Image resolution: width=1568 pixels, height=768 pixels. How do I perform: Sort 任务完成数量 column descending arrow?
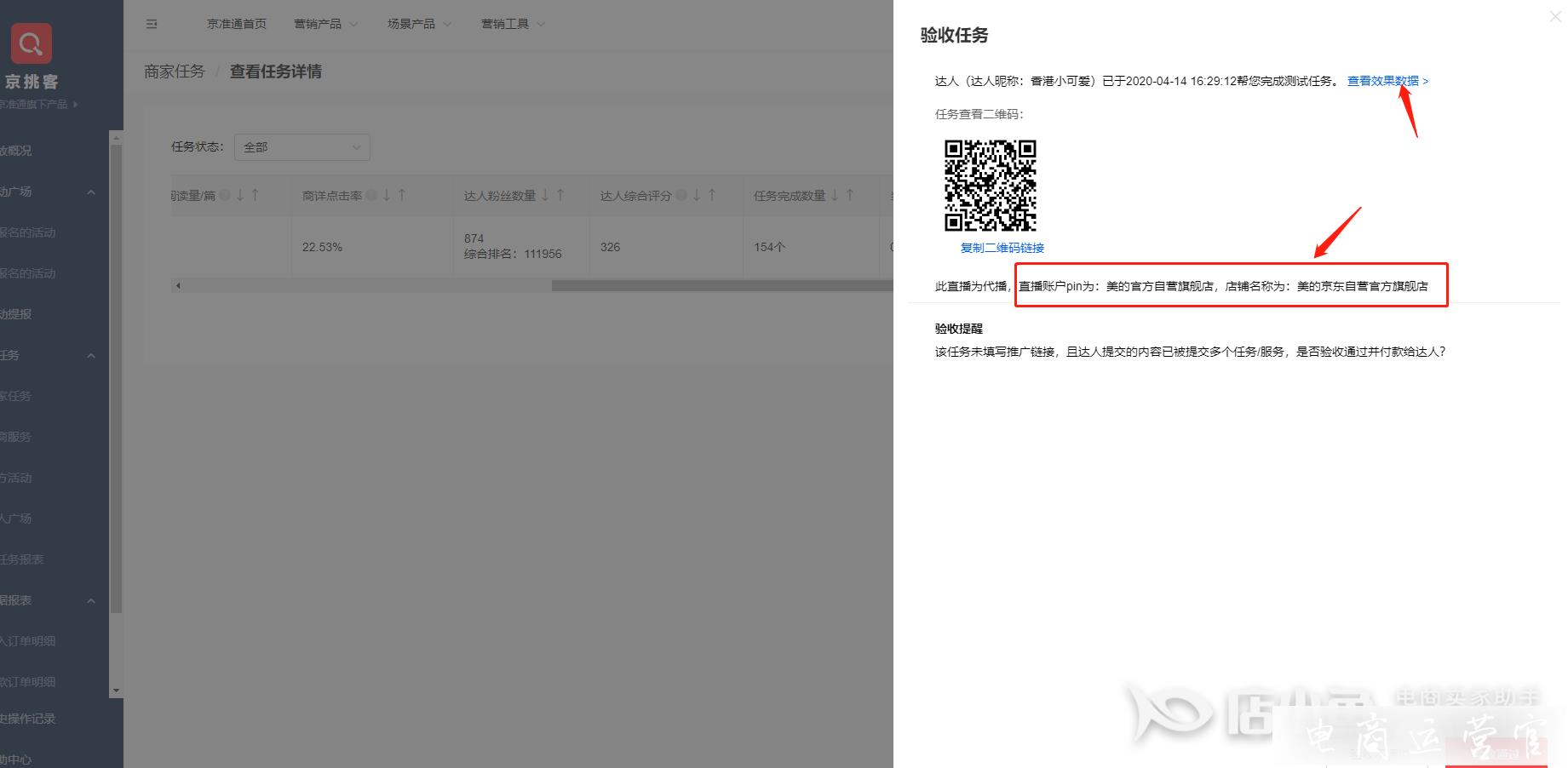coord(835,195)
